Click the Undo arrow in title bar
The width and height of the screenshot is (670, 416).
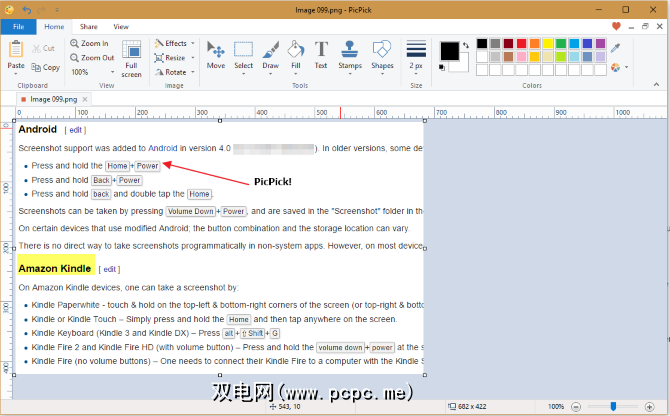pos(27,9)
